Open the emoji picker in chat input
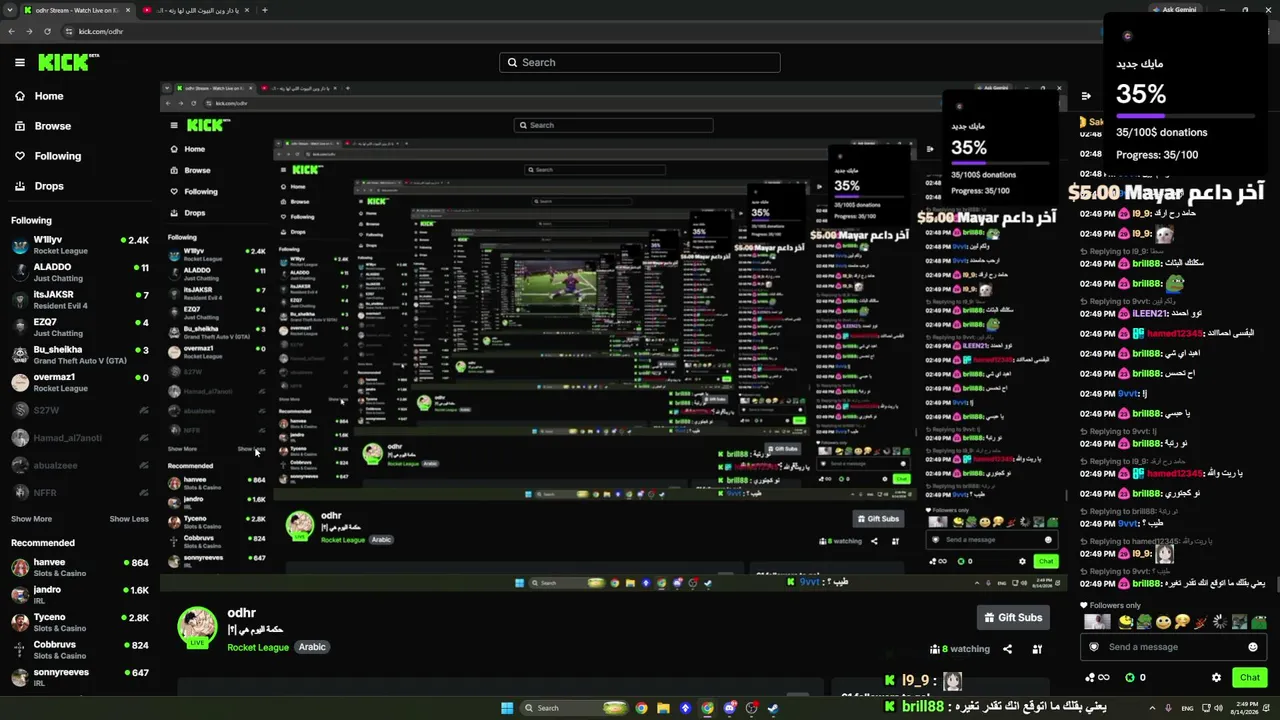This screenshot has height=720, width=1280. coord(1252,647)
